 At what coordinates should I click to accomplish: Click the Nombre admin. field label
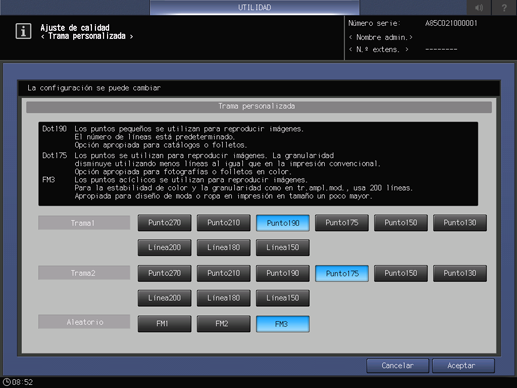[x=381, y=37]
